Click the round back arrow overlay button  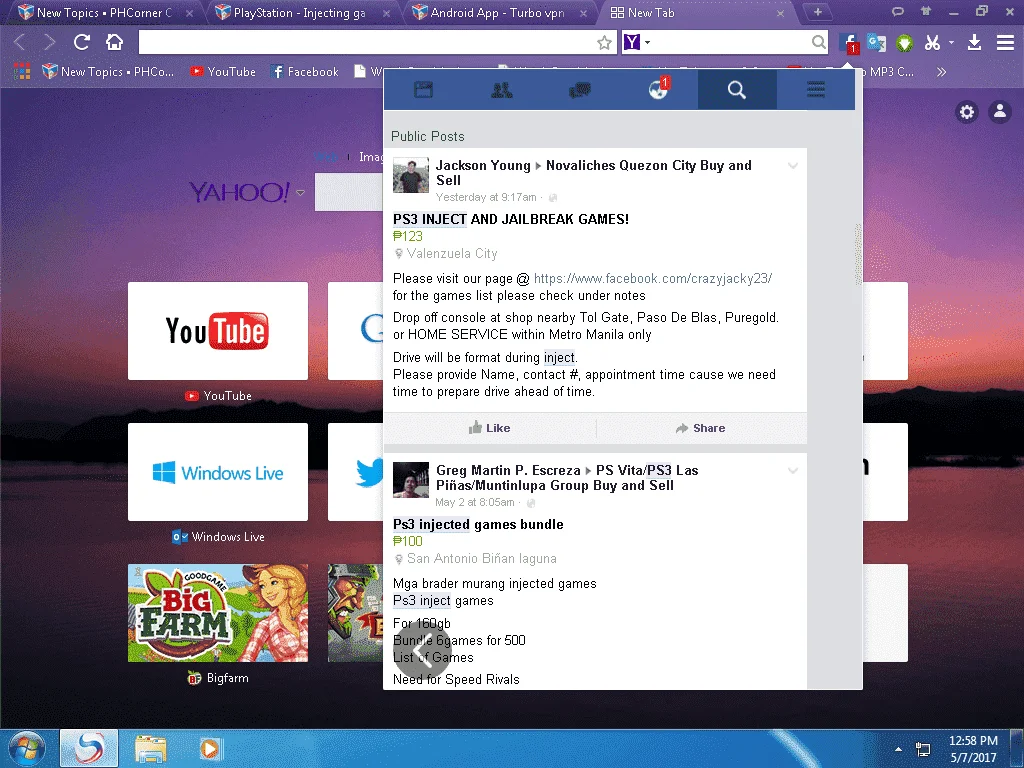pyautogui.click(x=424, y=652)
